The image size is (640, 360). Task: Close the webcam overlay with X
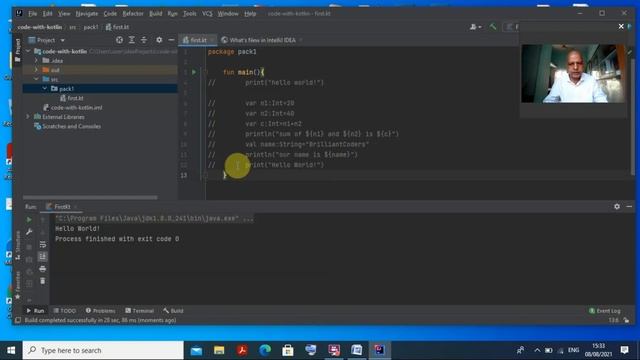[621, 26]
